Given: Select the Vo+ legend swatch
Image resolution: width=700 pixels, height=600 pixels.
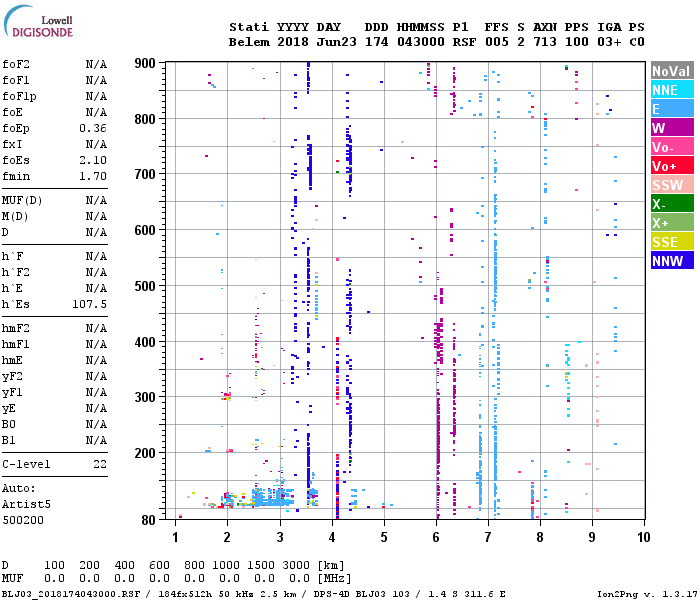Looking at the screenshot, I should [x=672, y=166].
